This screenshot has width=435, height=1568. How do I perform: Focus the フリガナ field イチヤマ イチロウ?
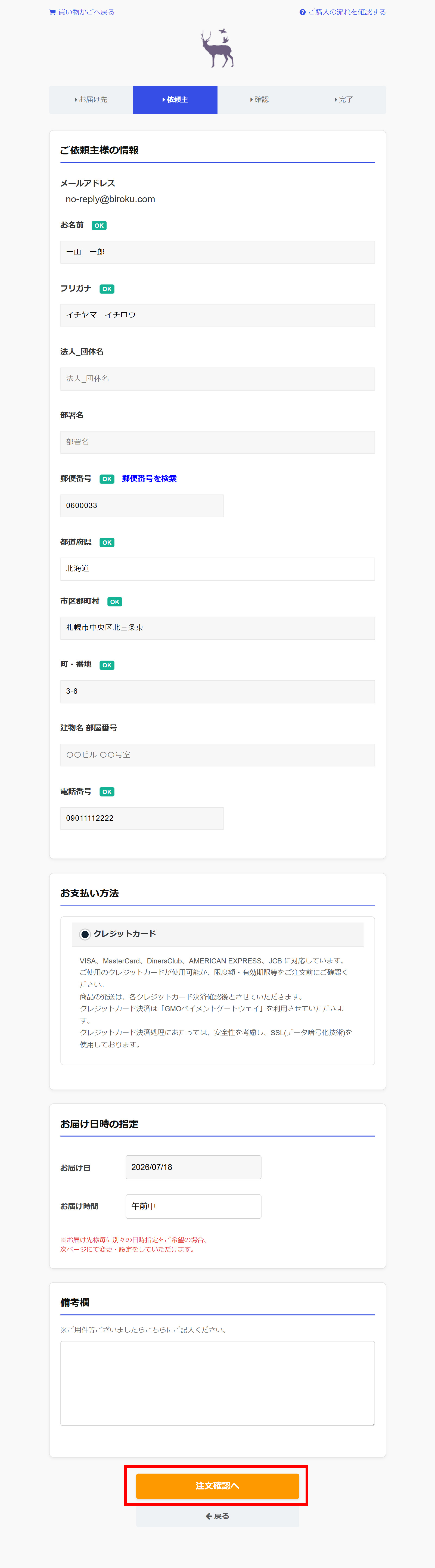click(217, 315)
